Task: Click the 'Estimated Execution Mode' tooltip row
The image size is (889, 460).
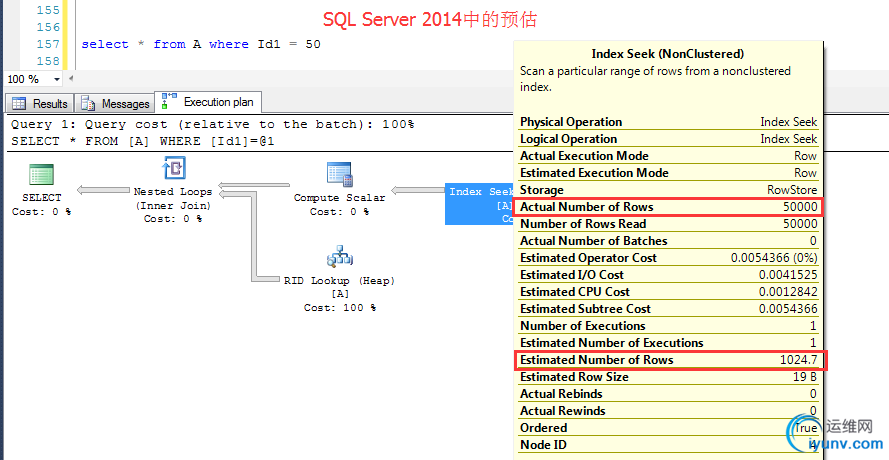Action: (x=669, y=173)
